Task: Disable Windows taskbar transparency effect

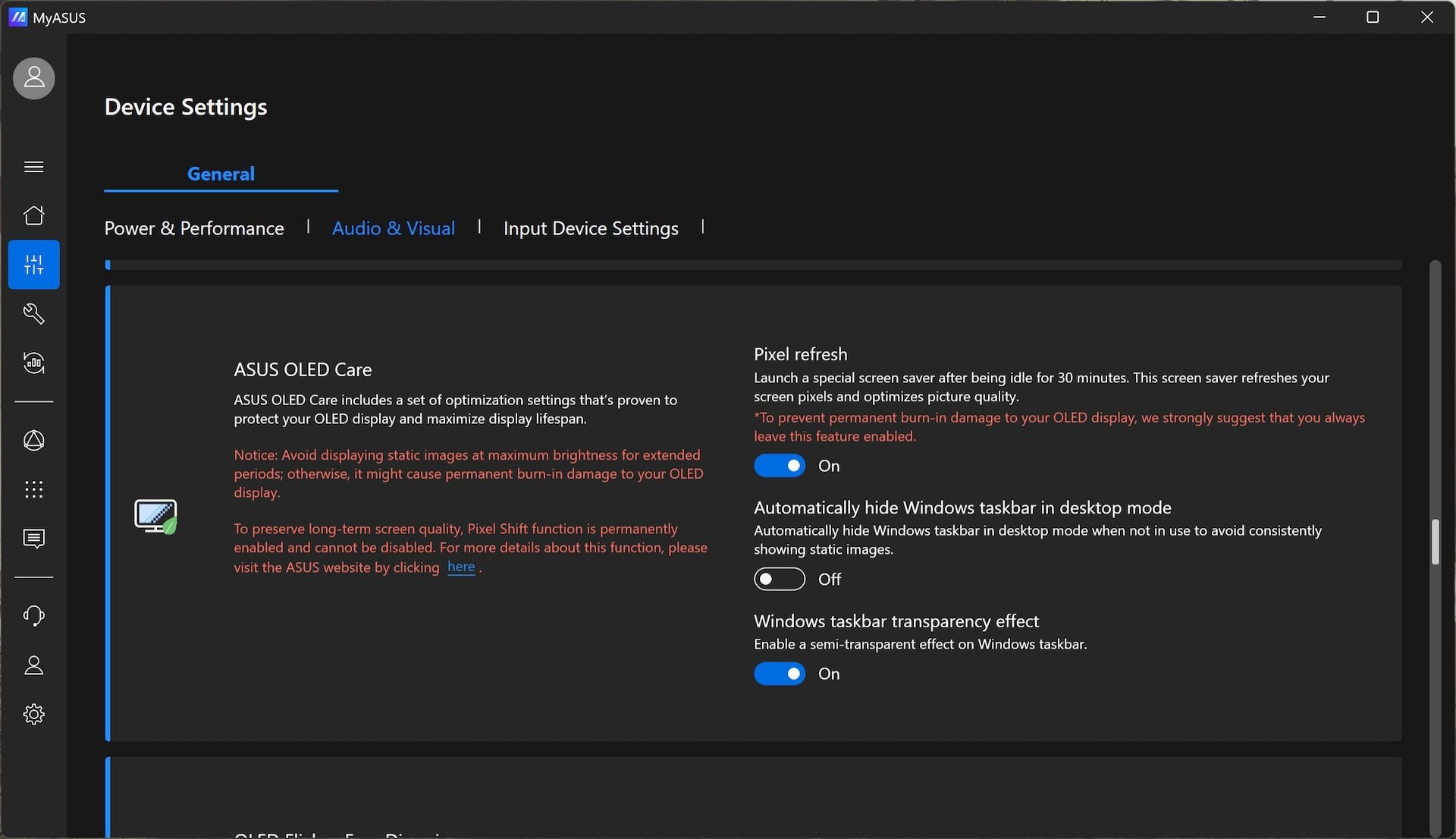Action: [779, 673]
